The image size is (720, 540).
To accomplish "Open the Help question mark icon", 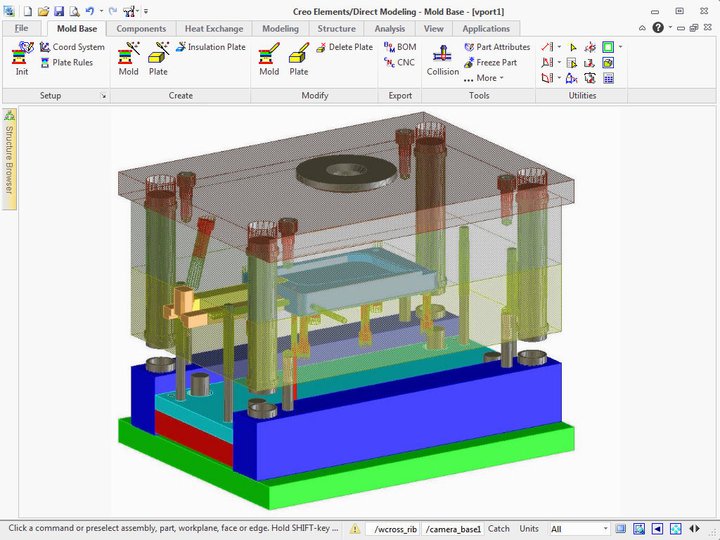I will pyautogui.click(x=658, y=28).
